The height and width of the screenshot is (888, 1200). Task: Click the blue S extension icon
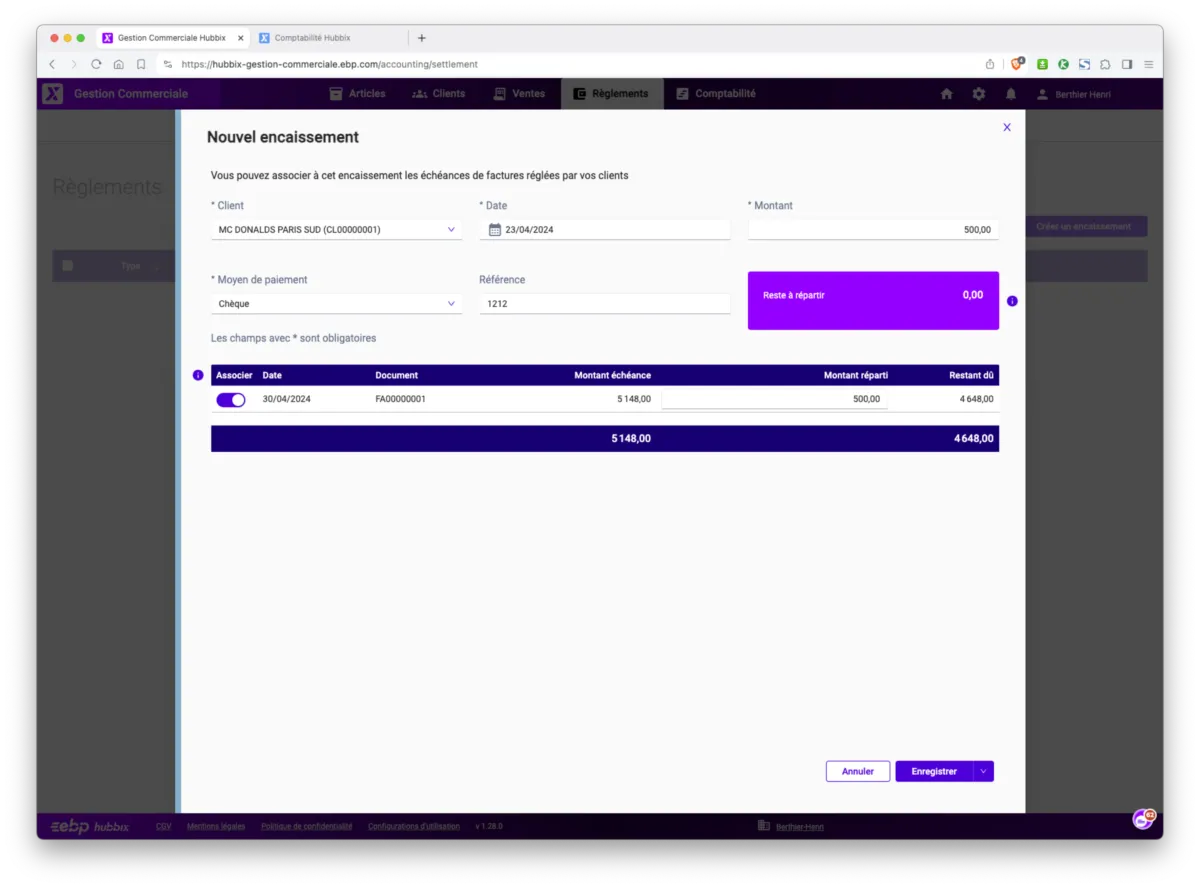(x=1084, y=64)
